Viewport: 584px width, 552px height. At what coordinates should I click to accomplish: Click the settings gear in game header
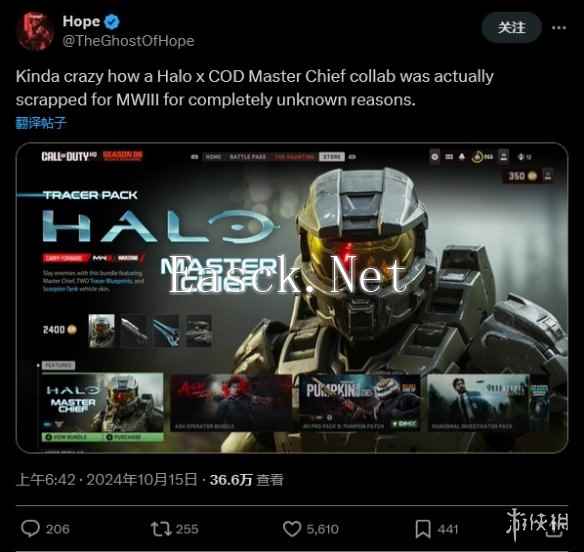435,157
